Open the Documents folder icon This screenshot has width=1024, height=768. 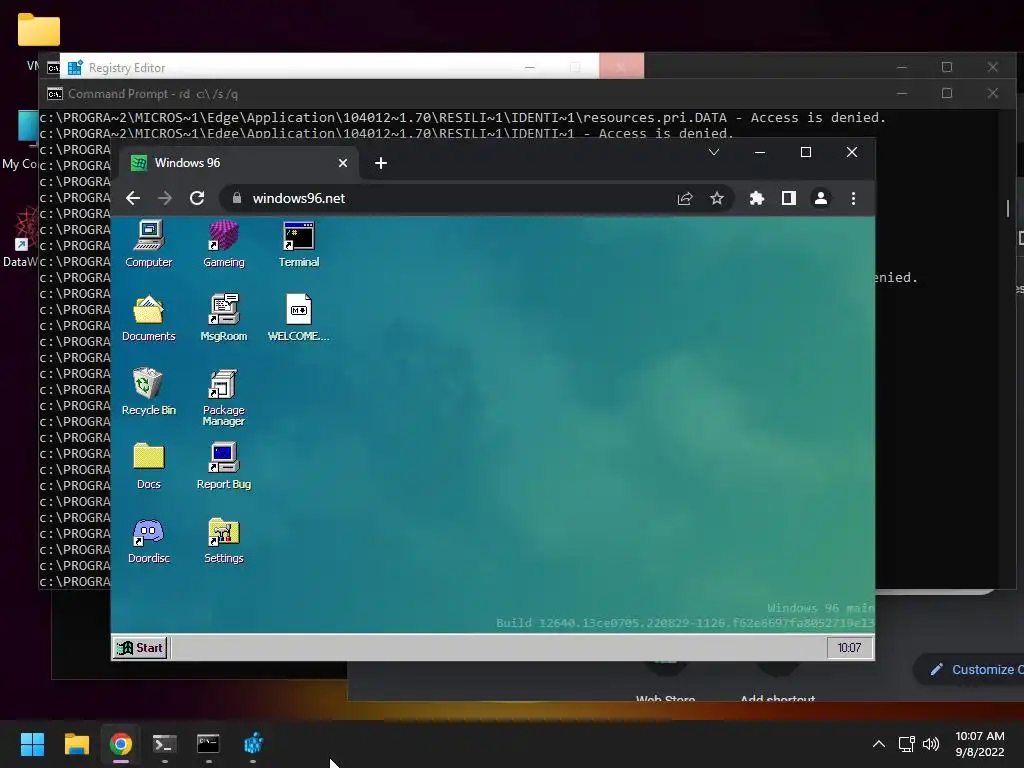[148, 318]
